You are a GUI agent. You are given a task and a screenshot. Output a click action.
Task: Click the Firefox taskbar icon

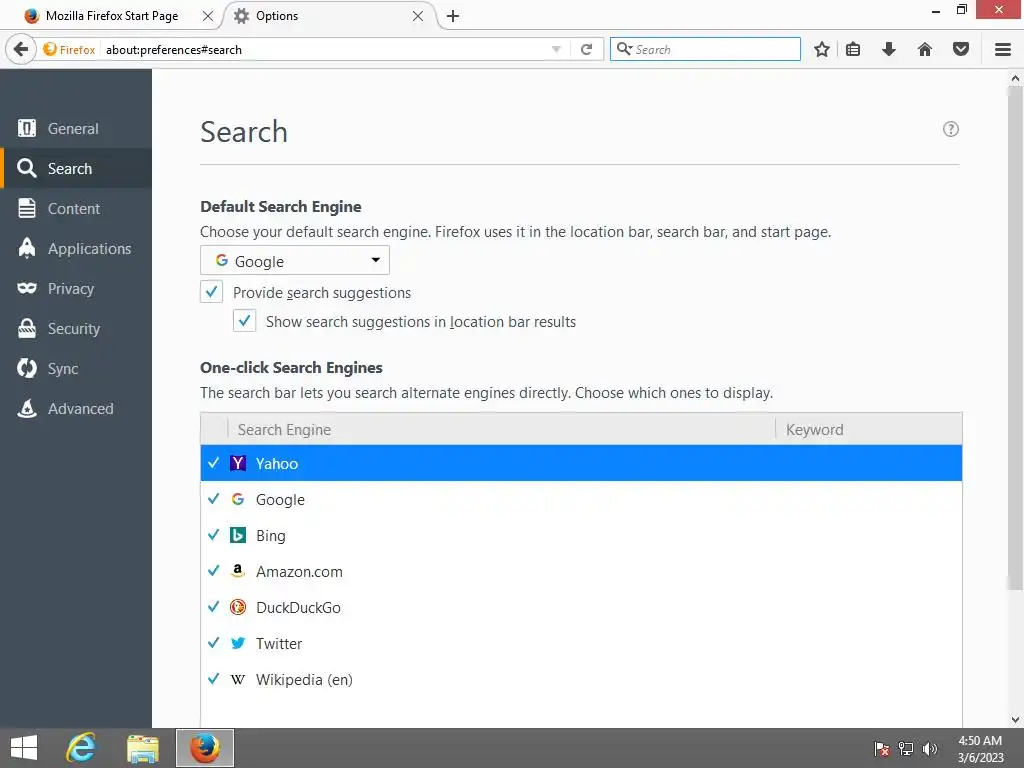pos(204,748)
